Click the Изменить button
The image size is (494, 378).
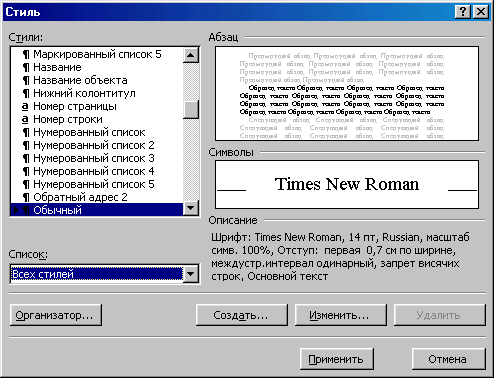coord(340,315)
